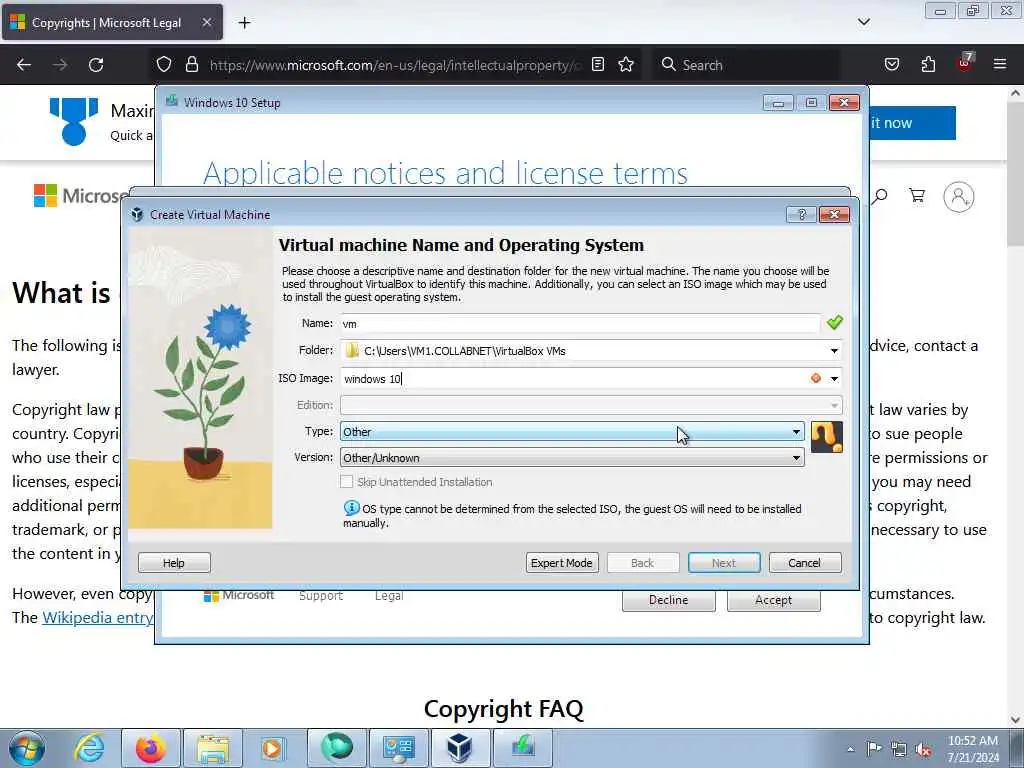Click the Firefox URL address field
The image size is (1024, 768).
pos(395,65)
